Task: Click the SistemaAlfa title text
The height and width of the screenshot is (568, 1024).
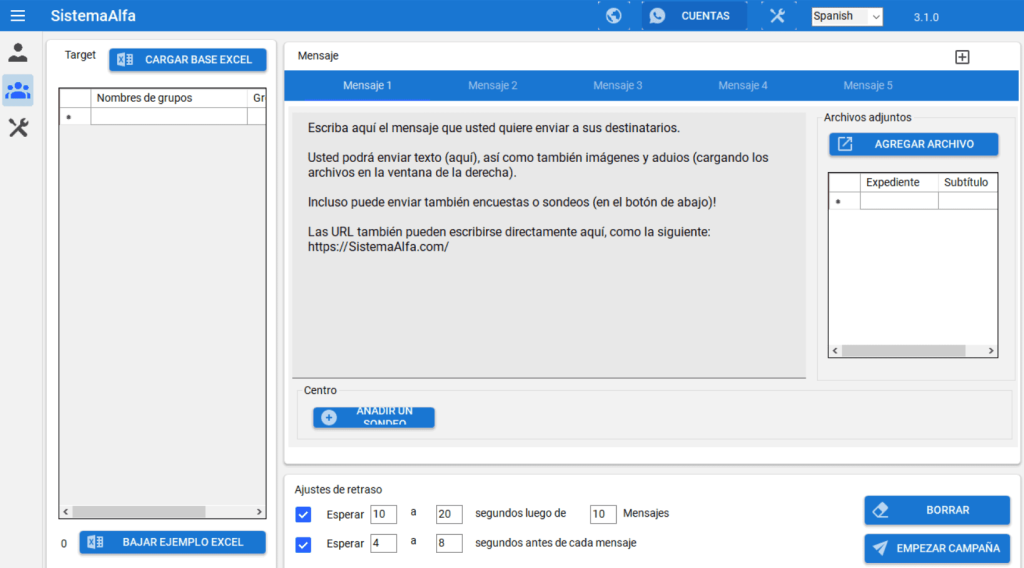Action: 93,16
